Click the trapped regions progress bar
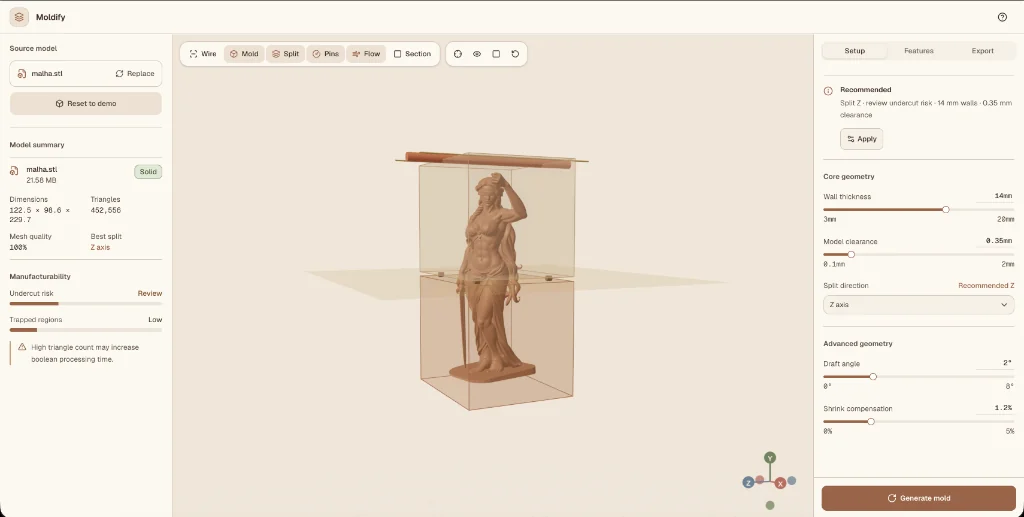The image size is (1024, 517). tap(86, 330)
